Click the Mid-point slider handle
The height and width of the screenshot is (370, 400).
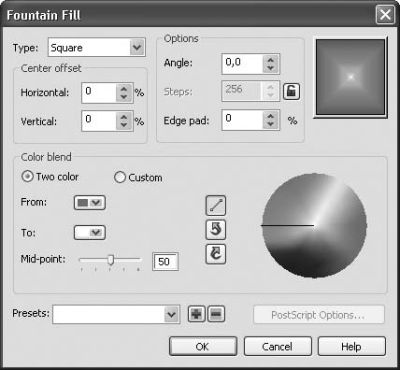tap(111, 260)
